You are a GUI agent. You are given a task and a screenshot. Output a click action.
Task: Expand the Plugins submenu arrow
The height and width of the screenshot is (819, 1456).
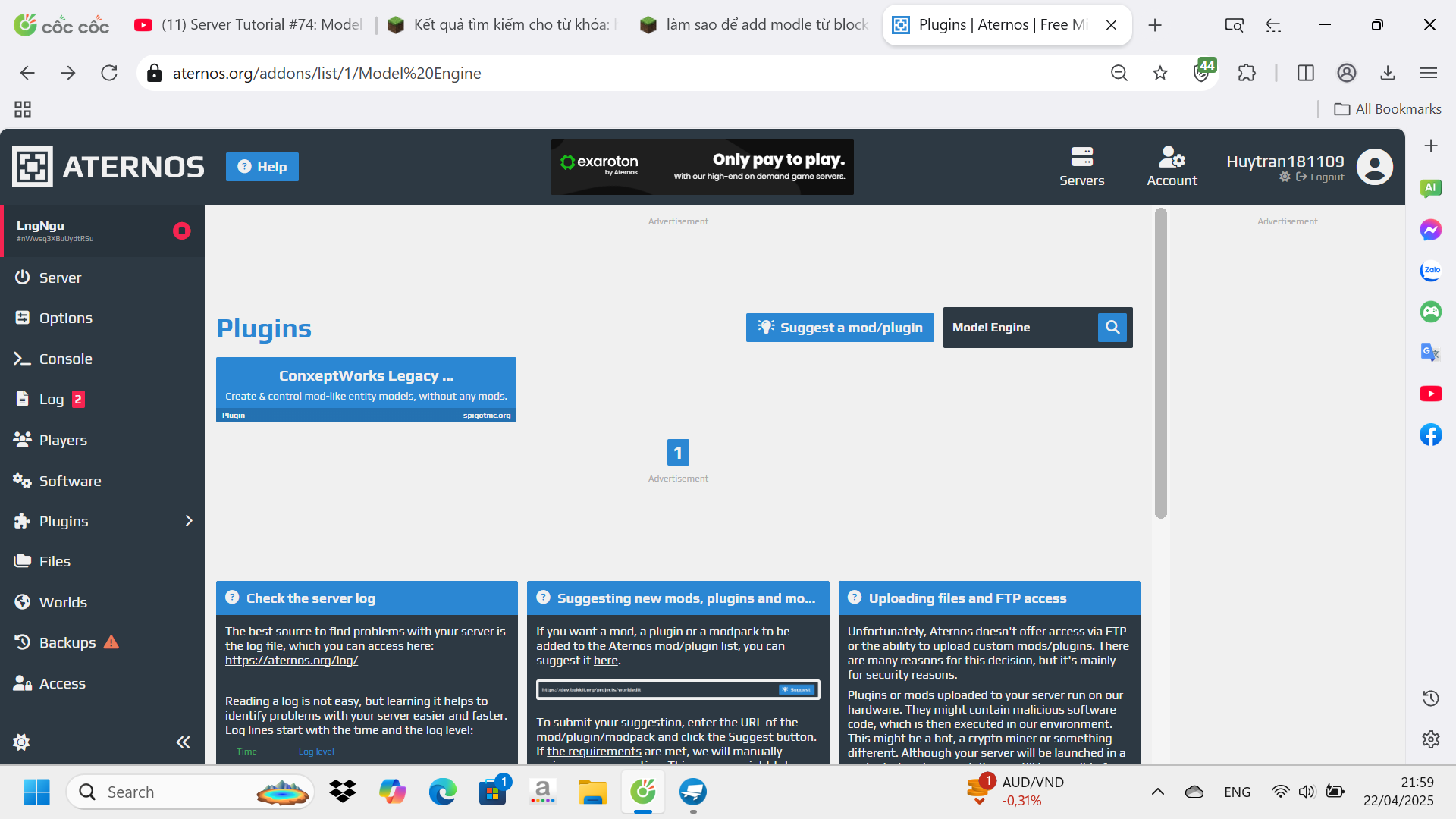tap(189, 521)
